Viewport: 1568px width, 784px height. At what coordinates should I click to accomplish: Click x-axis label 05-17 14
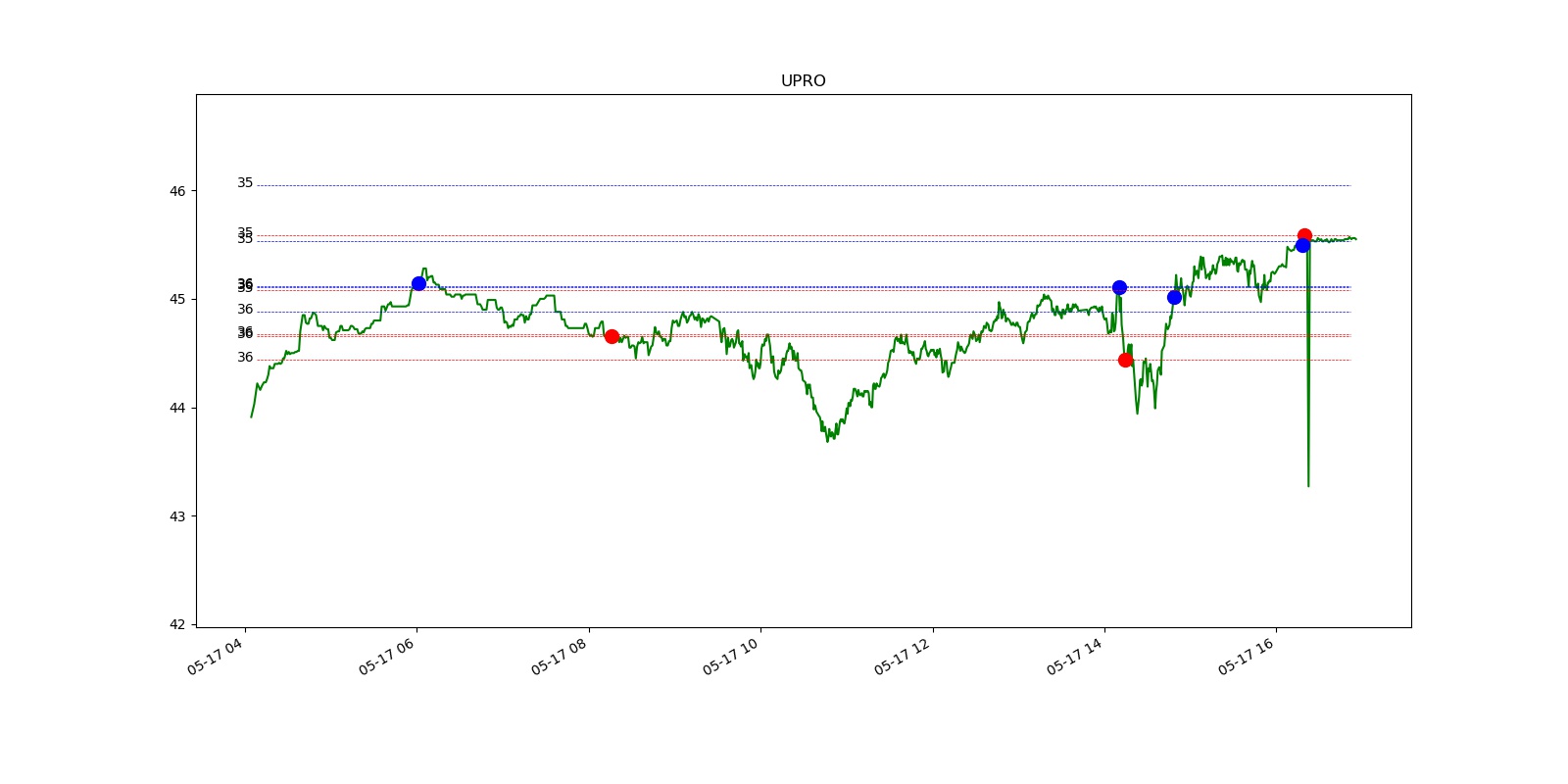[1074, 657]
